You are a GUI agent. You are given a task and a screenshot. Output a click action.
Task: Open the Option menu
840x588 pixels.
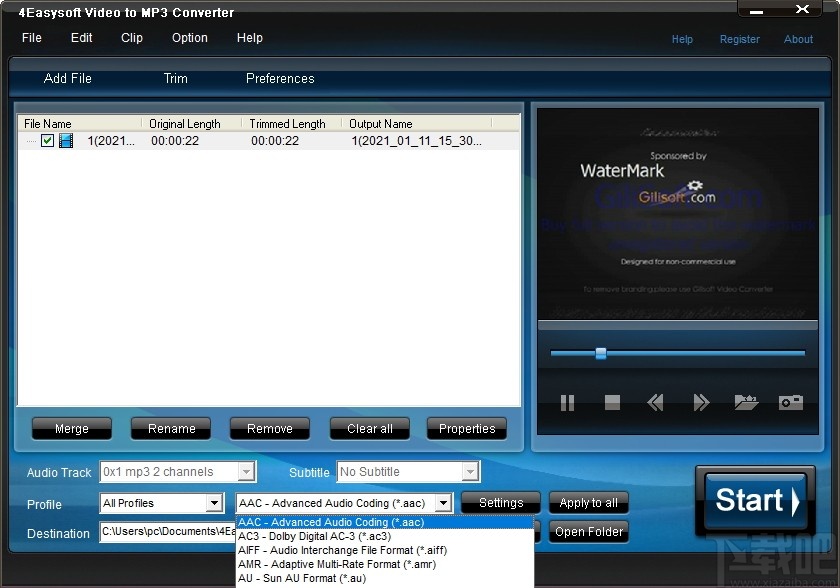pyautogui.click(x=189, y=38)
